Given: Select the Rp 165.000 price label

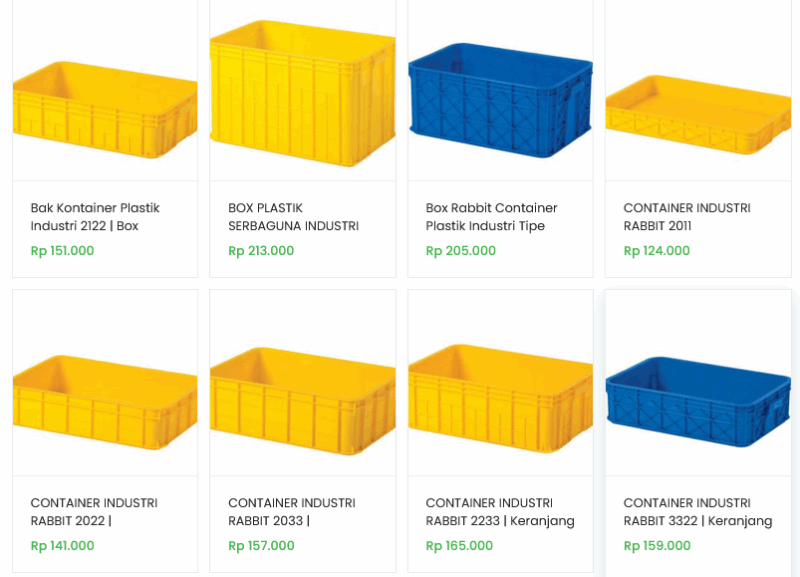Looking at the screenshot, I should point(456,545).
